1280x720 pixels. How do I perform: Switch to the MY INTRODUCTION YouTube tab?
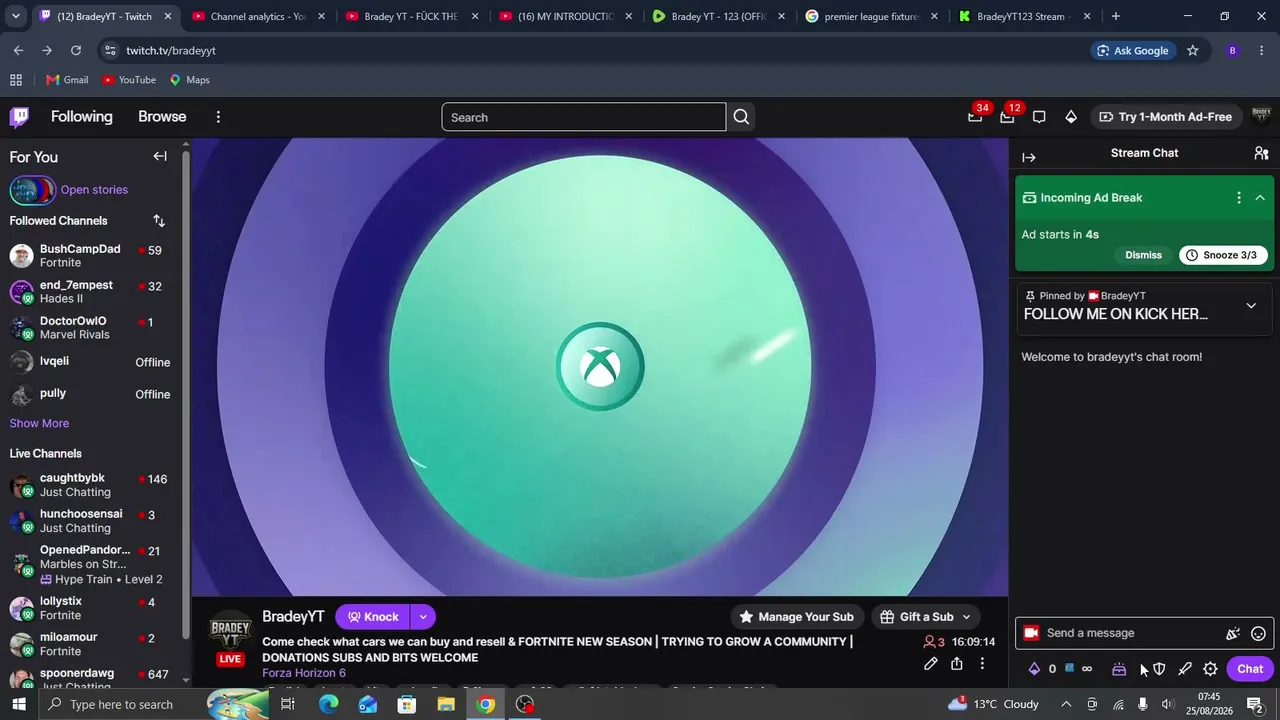tap(563, 16)
